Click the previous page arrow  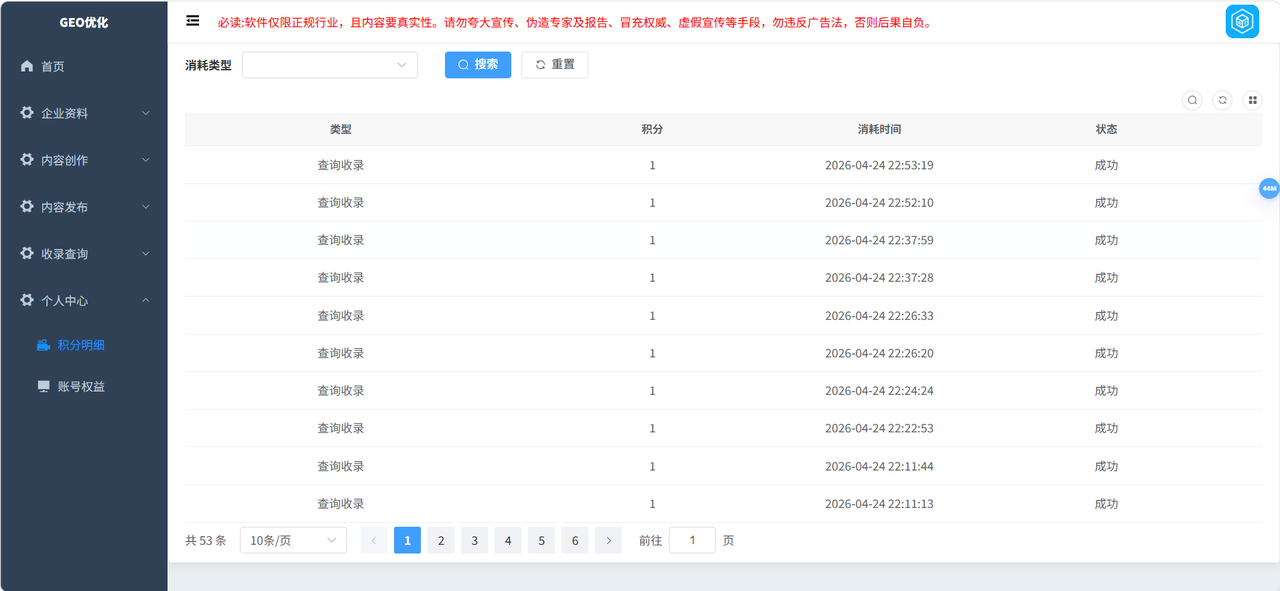pos(374,540)
